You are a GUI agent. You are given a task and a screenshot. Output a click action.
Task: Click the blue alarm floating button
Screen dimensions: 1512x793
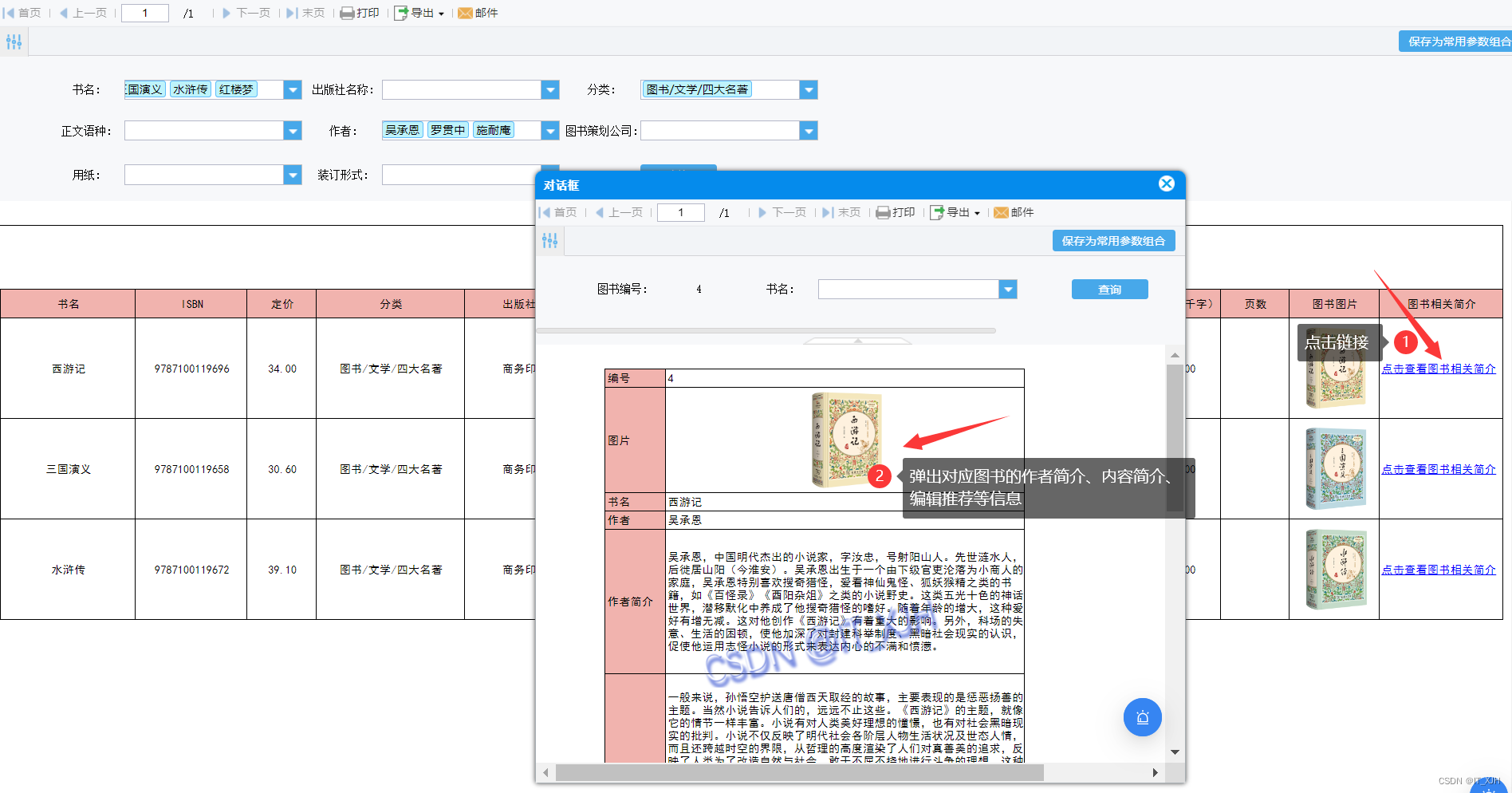(x=1143, y=717)
